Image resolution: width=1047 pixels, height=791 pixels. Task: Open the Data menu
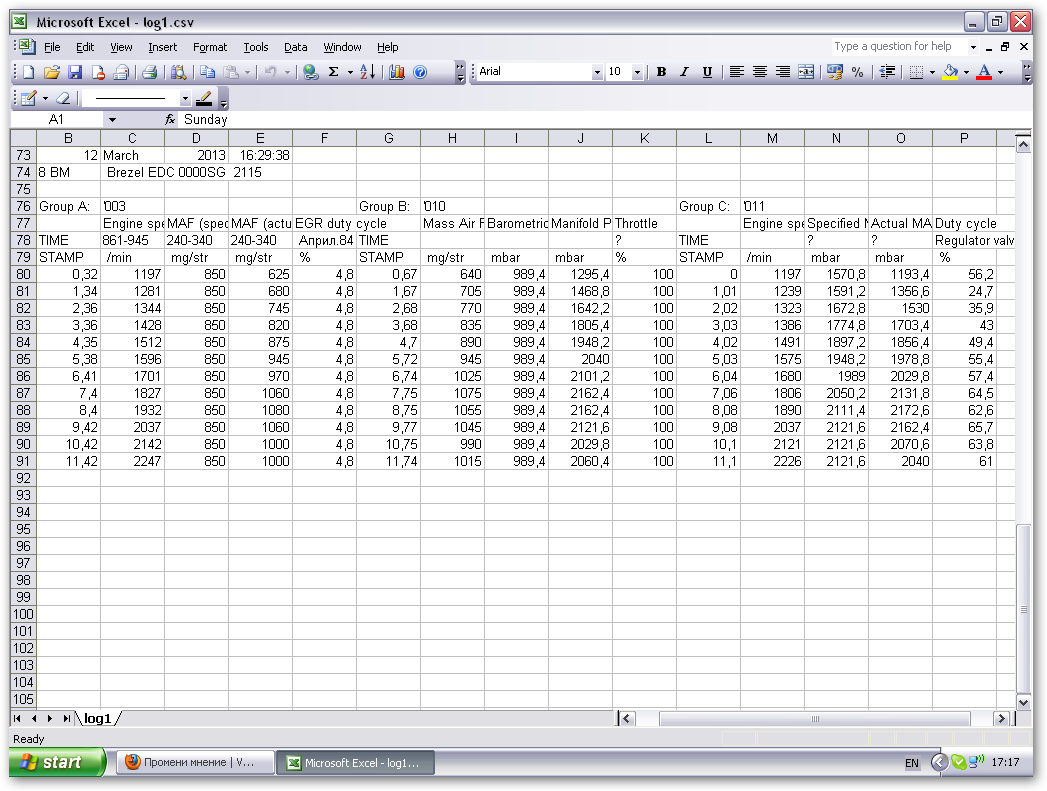[295, 47]
